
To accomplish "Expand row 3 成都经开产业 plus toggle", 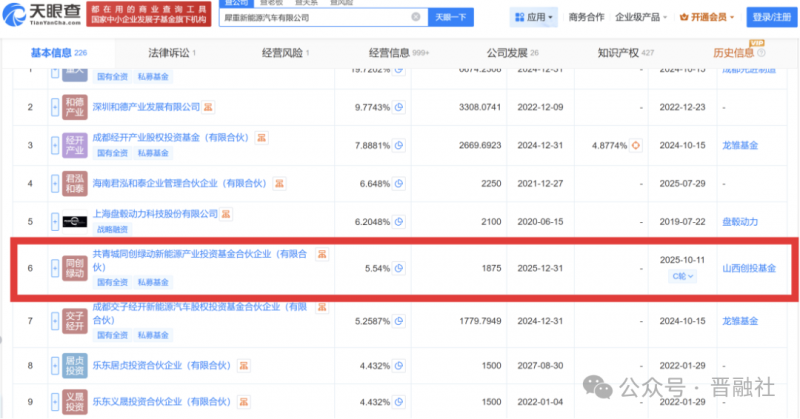I will 55,145.
